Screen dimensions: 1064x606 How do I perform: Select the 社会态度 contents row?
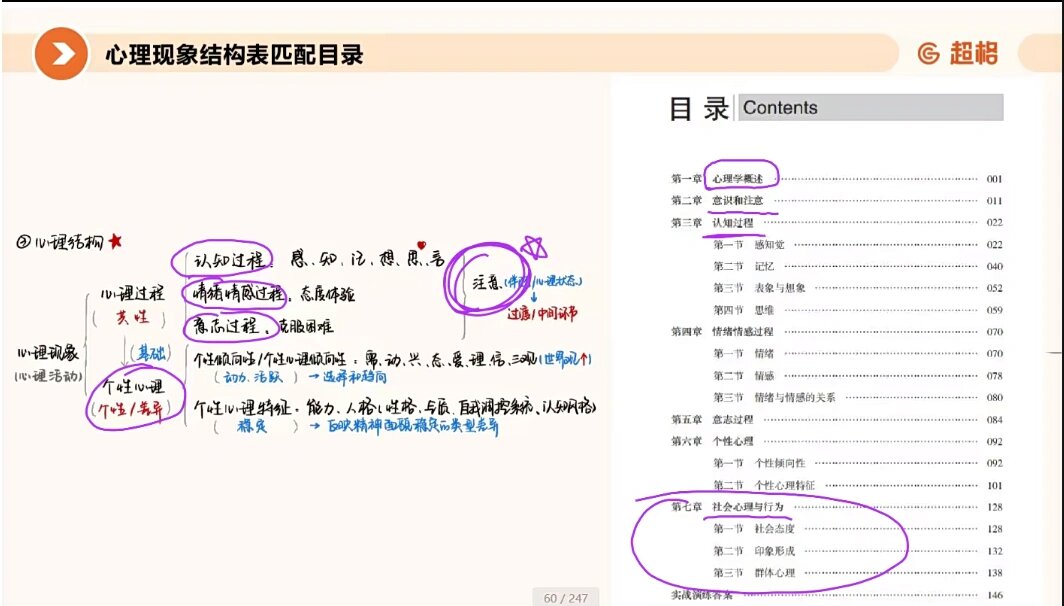point(858,529)
